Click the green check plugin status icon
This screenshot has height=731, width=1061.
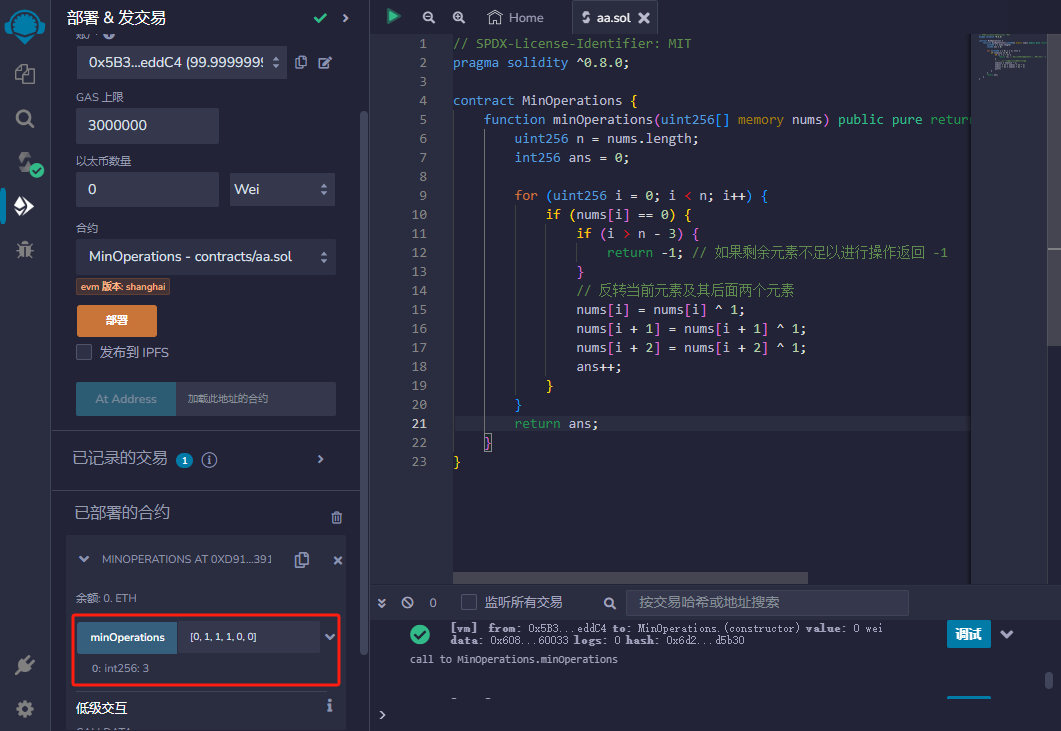320,18
